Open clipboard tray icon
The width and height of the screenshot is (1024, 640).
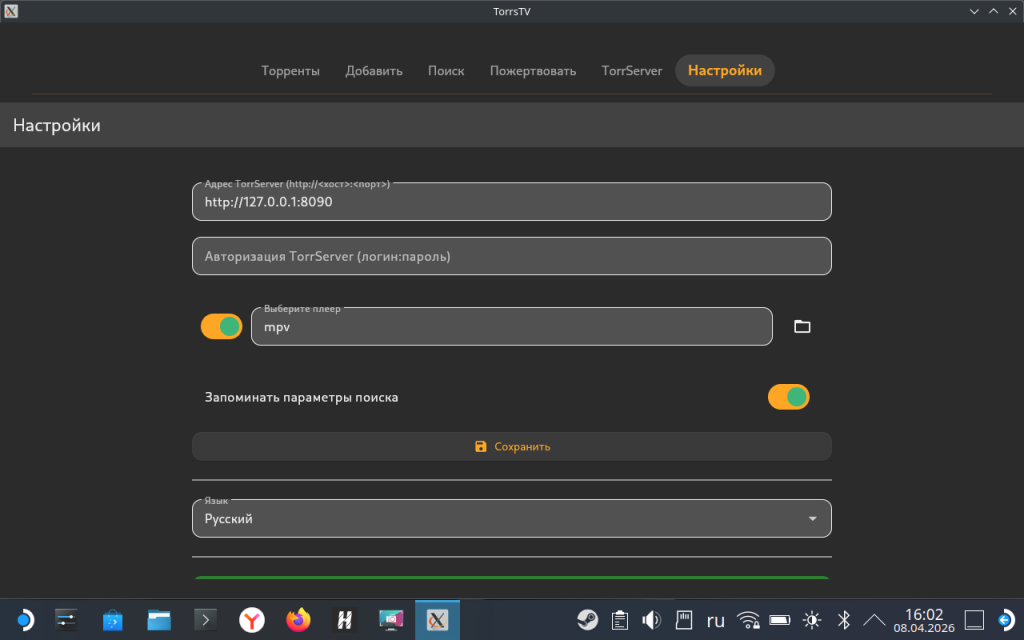[x=619, y=620]
